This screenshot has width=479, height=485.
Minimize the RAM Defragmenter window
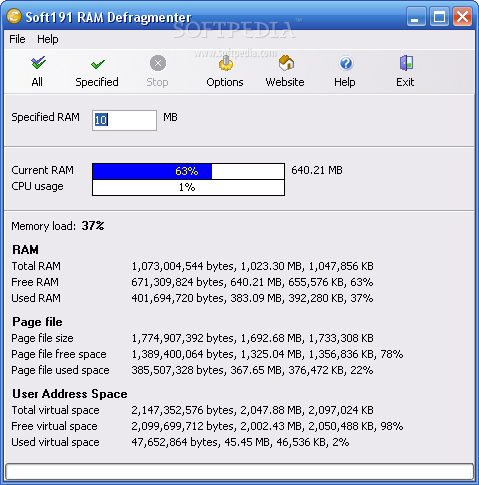pyautogui.click(x=416, y=17)
